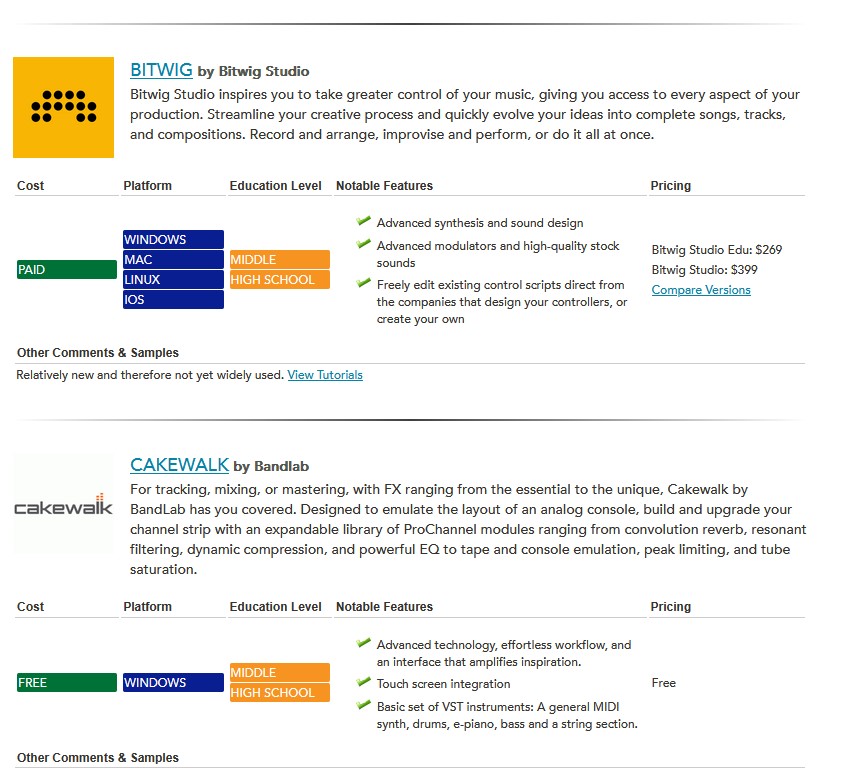Click checkmark beside Touch screen integration
854x782 pixels.
click(x=363, y=682)
